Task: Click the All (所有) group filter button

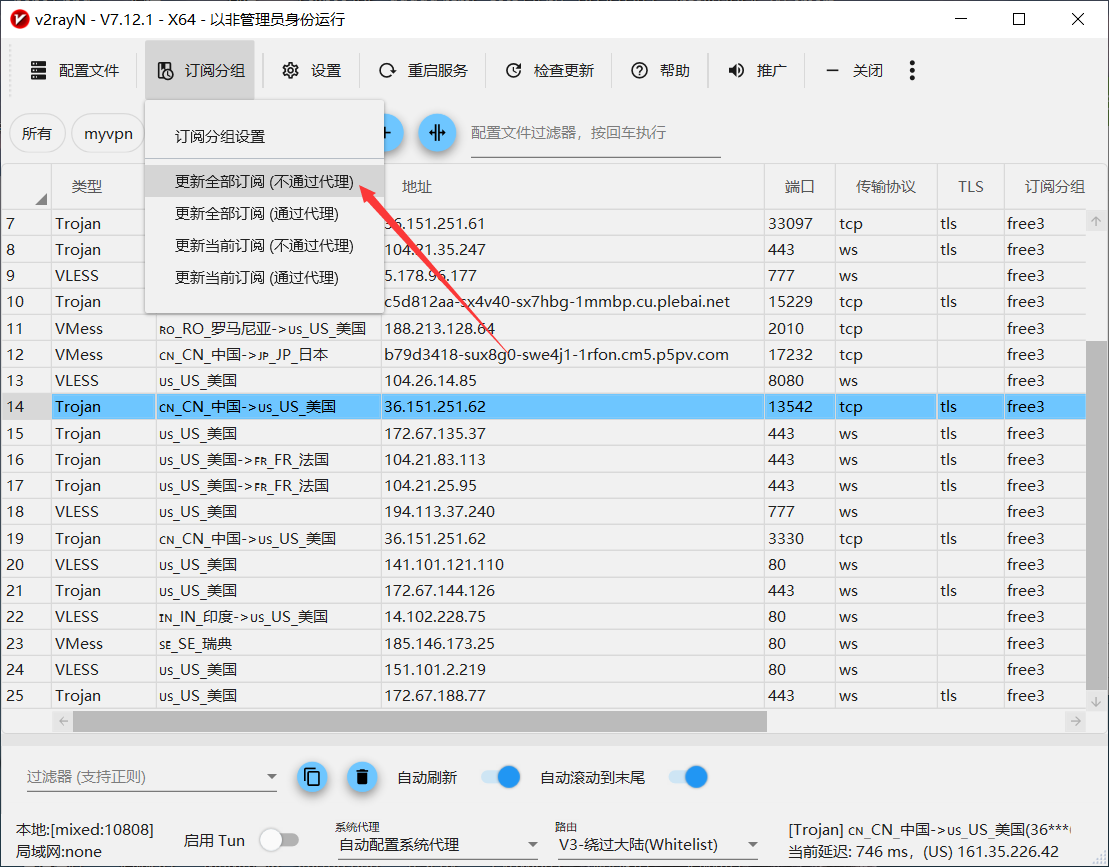Action: pos(37,133)
